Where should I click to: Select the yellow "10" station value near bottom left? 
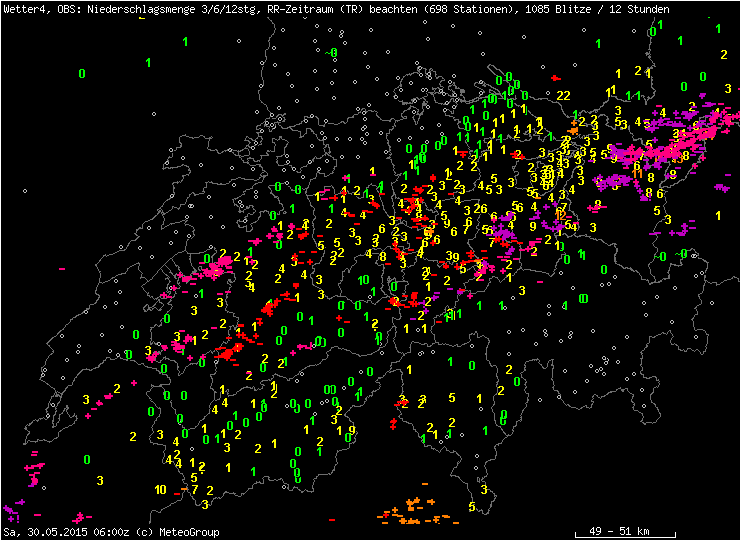[161, 489]
